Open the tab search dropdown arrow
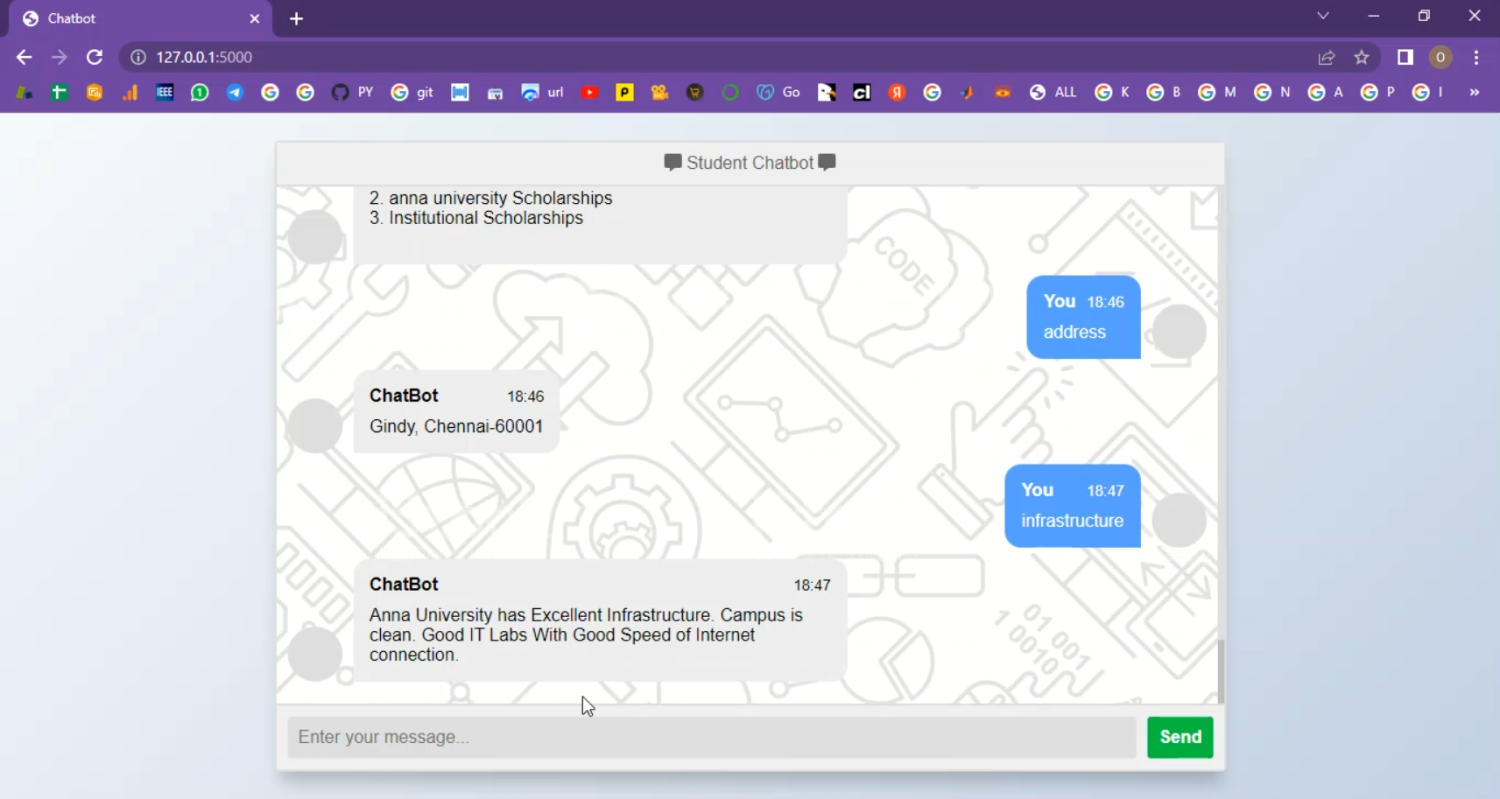 (1323, 16)
